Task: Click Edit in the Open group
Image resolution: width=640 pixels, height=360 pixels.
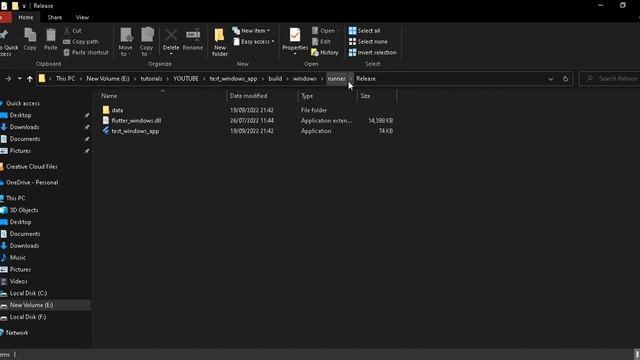Action: coord(321,42)
